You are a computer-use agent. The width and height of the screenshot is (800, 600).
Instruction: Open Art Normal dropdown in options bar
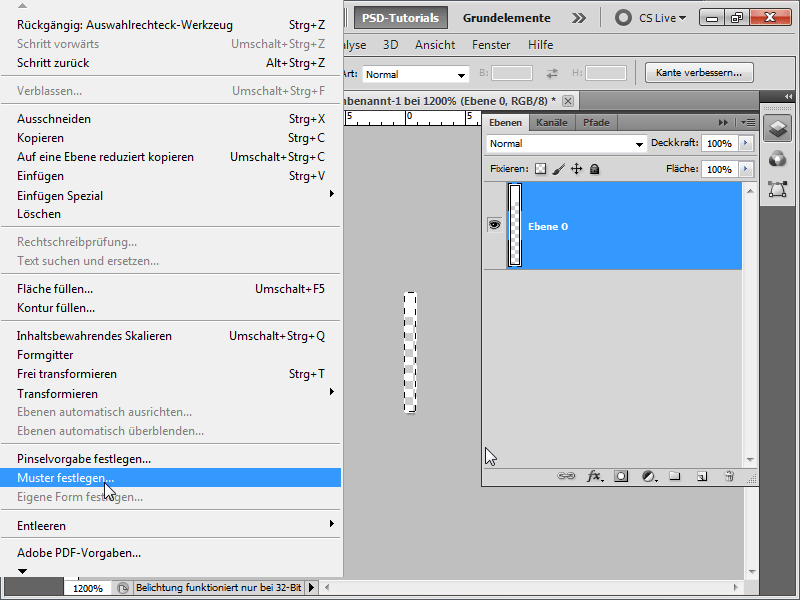[x=415, y=74]
